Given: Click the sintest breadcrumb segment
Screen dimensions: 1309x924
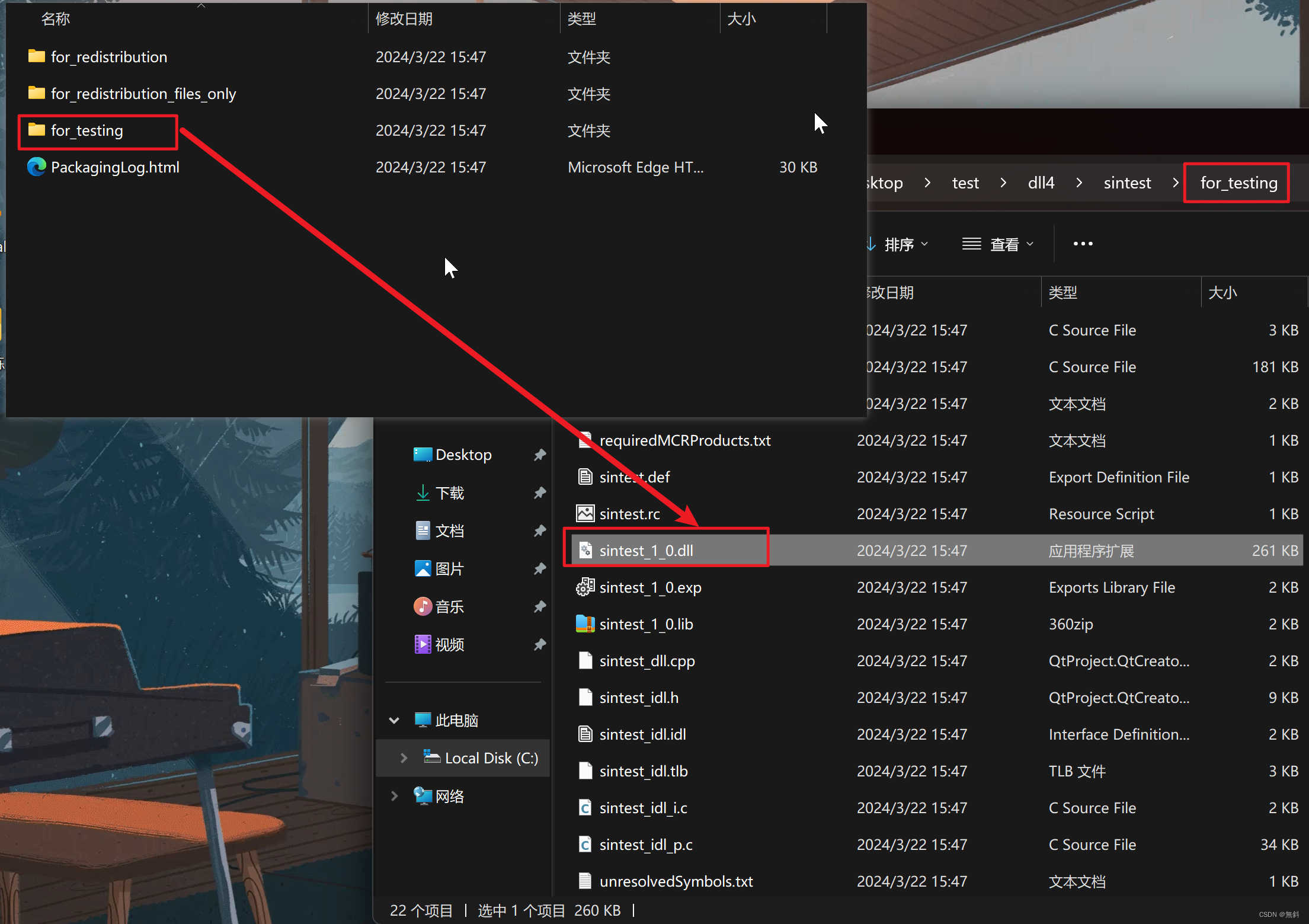Looking at the screenshot, I should [x=1126, y=183].
